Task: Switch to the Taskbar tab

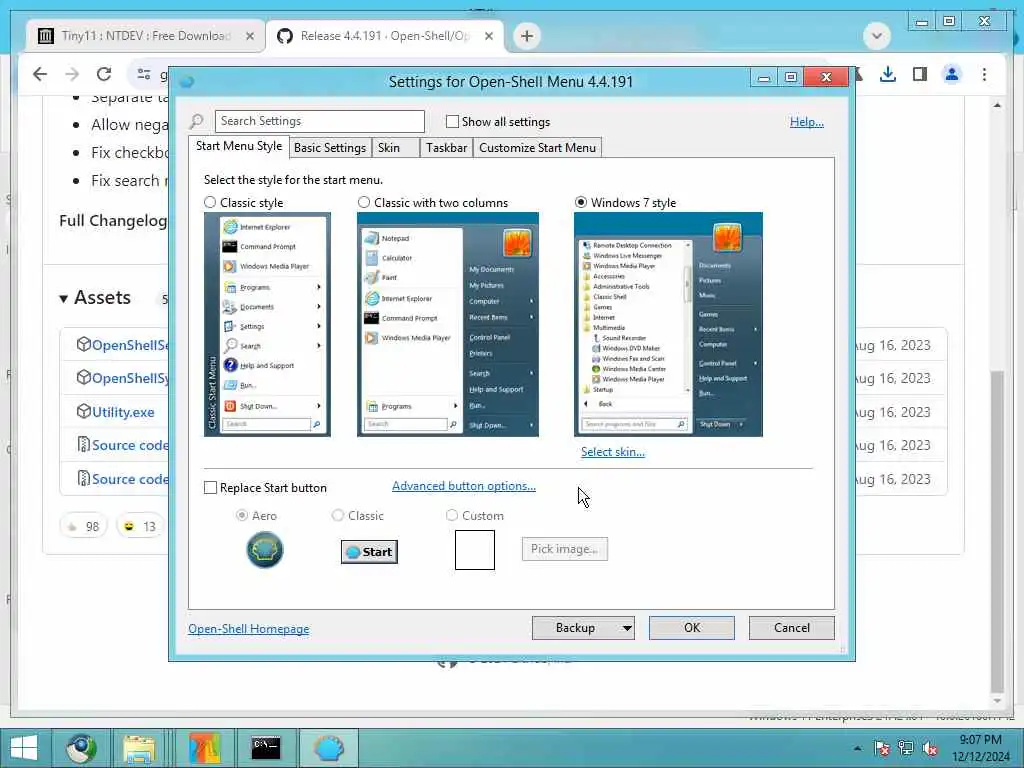Action: [447, 148]
